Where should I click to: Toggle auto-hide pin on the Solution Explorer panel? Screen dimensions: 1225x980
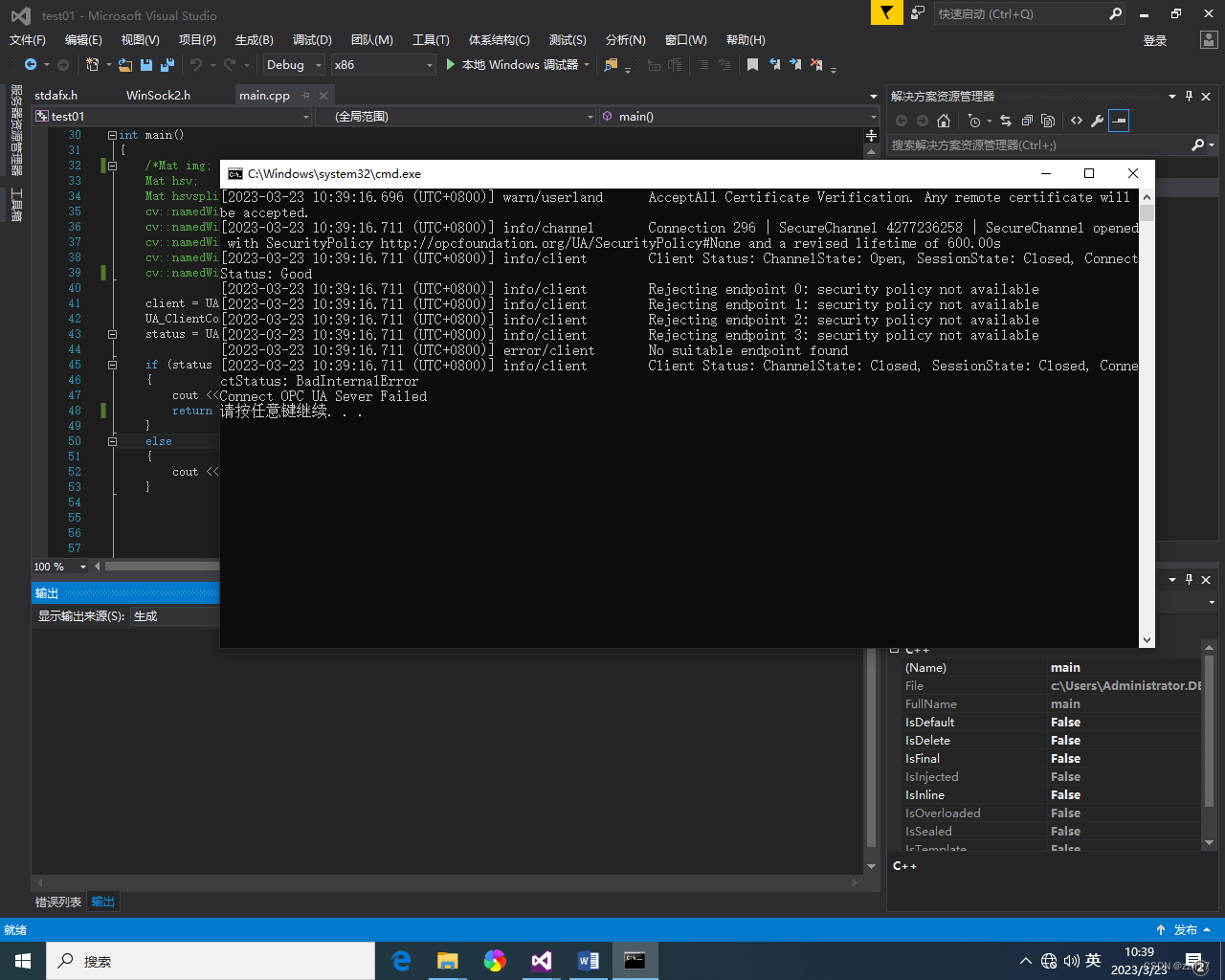click(x=1189, y=96)
